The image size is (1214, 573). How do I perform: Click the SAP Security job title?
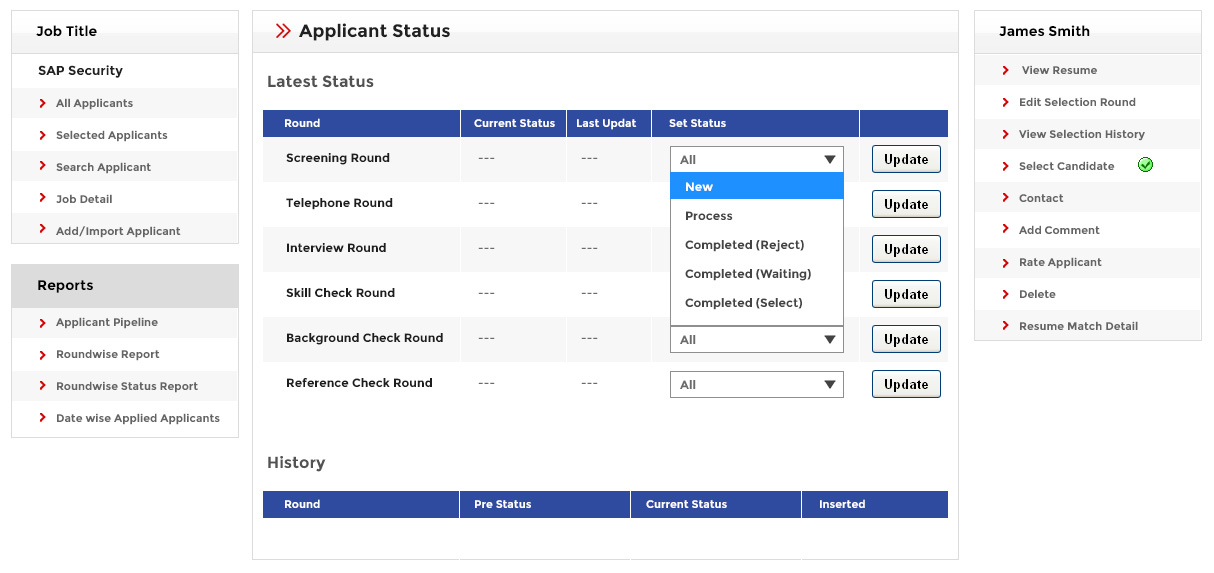point(80,71)
